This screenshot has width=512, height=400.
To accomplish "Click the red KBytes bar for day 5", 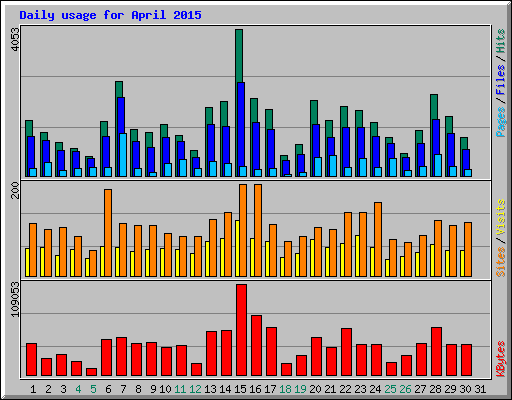I will pos(92,372).
